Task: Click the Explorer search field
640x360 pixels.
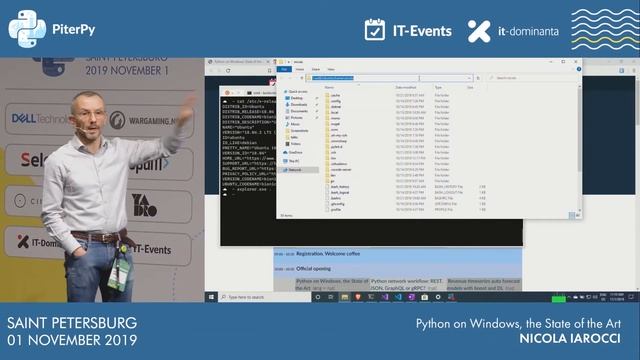Action: tap(533, 78)
